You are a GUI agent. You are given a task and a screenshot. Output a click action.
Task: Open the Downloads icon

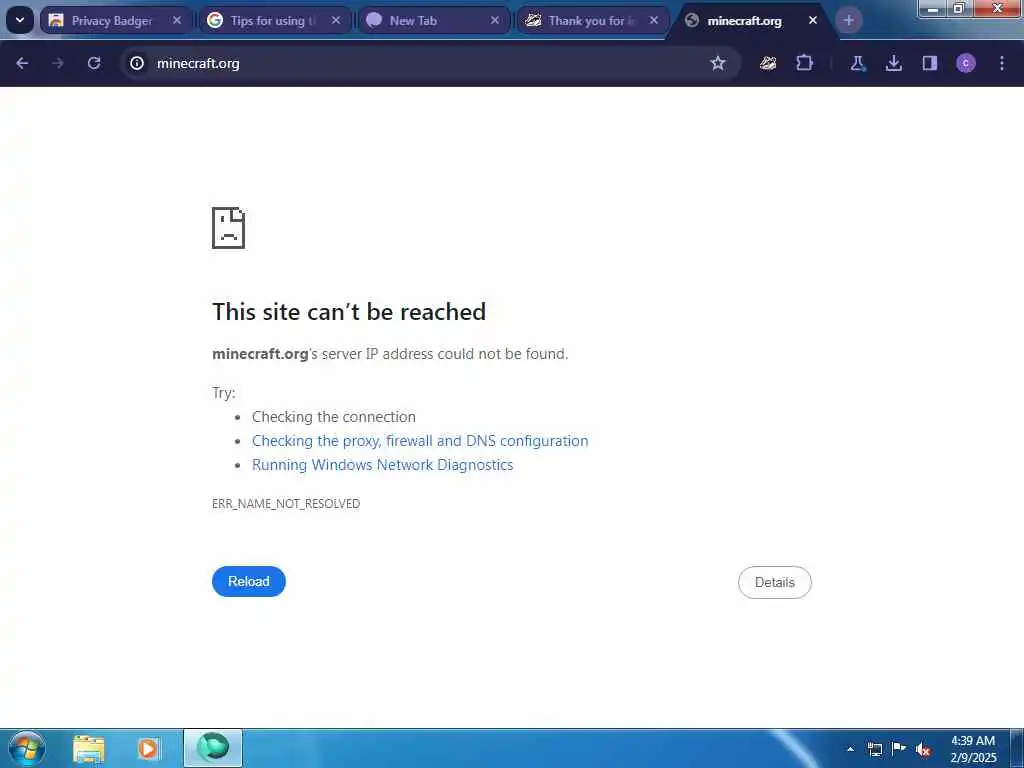point(893,63)
